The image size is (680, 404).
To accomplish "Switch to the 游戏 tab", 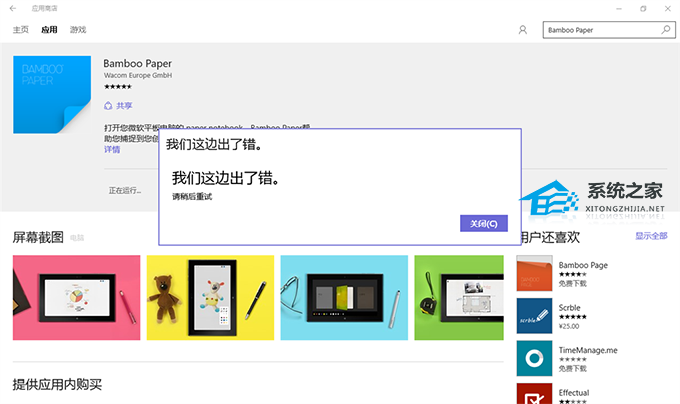I will (x=78, y=29).
